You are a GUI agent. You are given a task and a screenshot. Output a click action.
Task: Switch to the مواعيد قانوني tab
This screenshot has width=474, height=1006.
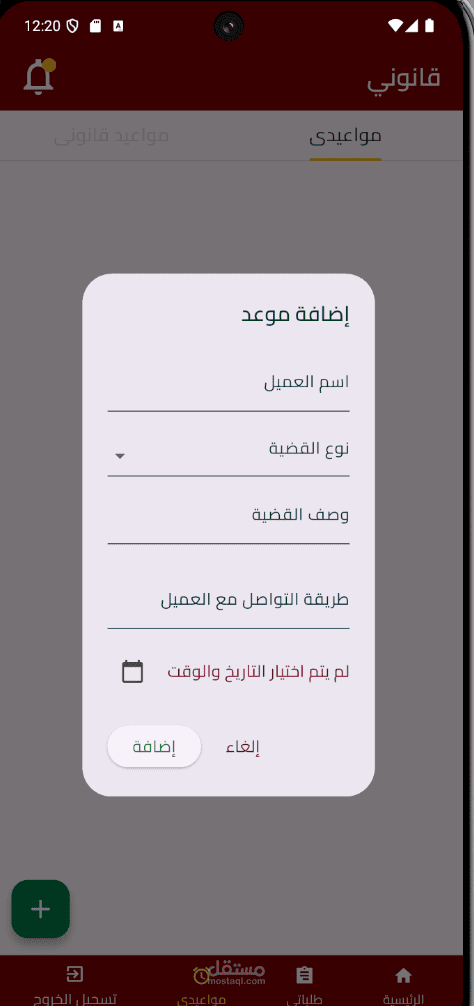pyautogui.click(x=111, y=136)
